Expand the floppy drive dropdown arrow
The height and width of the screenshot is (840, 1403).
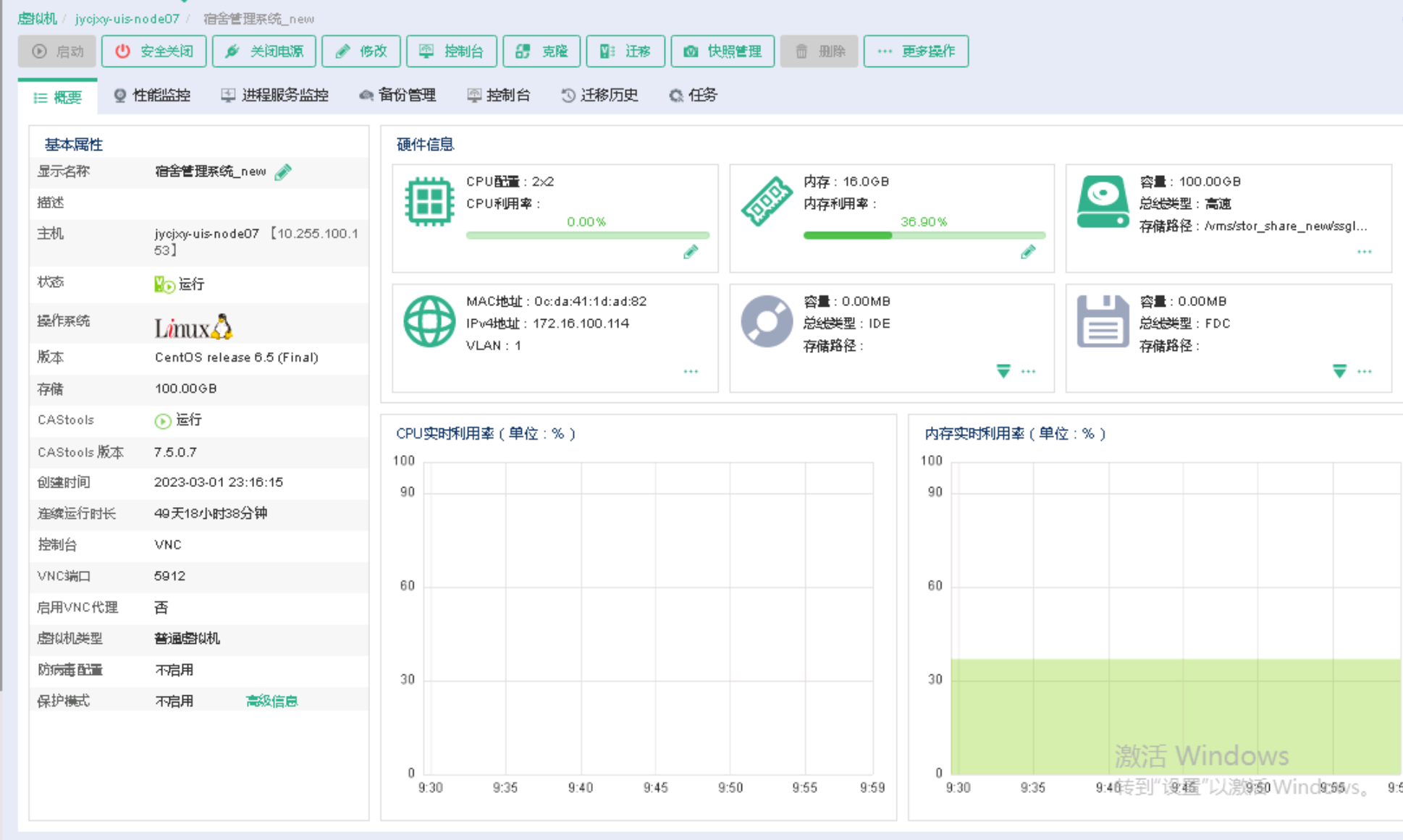coord(1339,371)
